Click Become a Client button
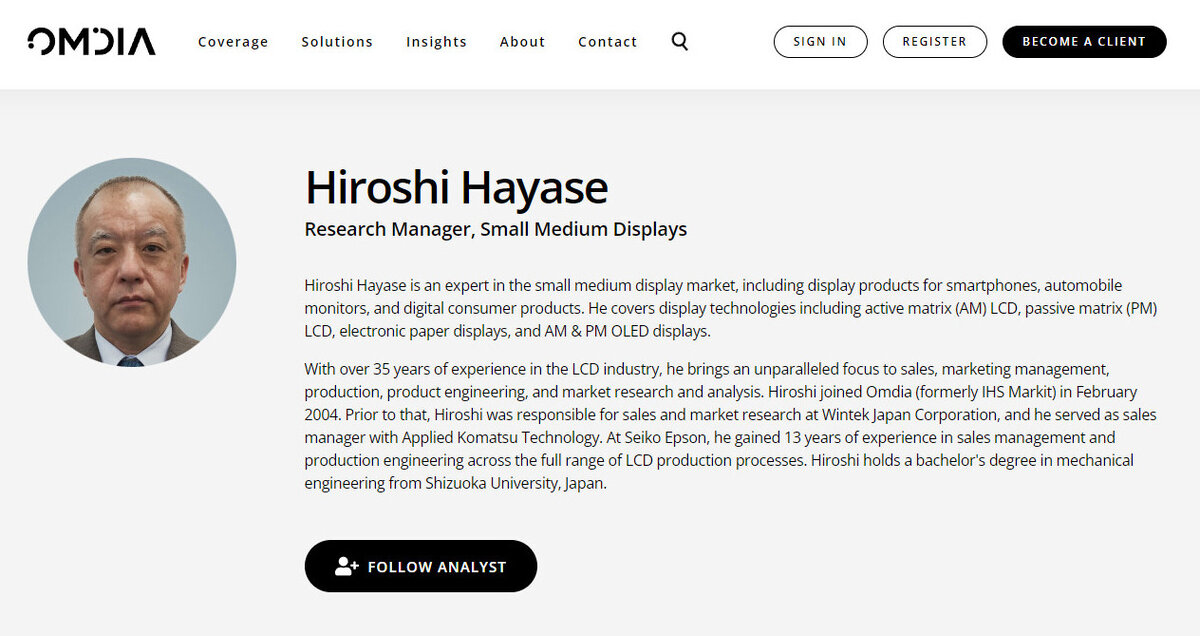Image resolution: width=1200 pixels, height=636 pixels. point(1084,42)
